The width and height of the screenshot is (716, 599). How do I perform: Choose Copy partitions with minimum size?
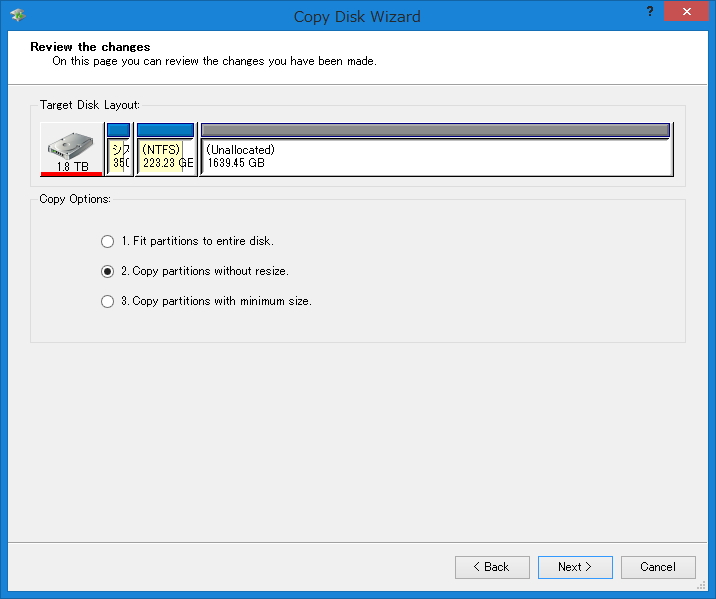pyautogui.click(x=206, y=301)
